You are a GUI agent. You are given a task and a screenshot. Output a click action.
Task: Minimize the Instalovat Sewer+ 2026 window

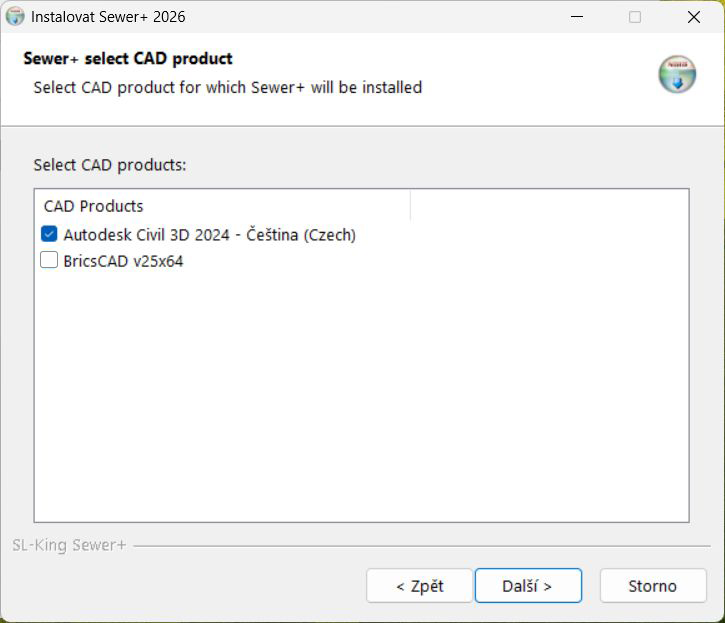click(x=577, y=17)
